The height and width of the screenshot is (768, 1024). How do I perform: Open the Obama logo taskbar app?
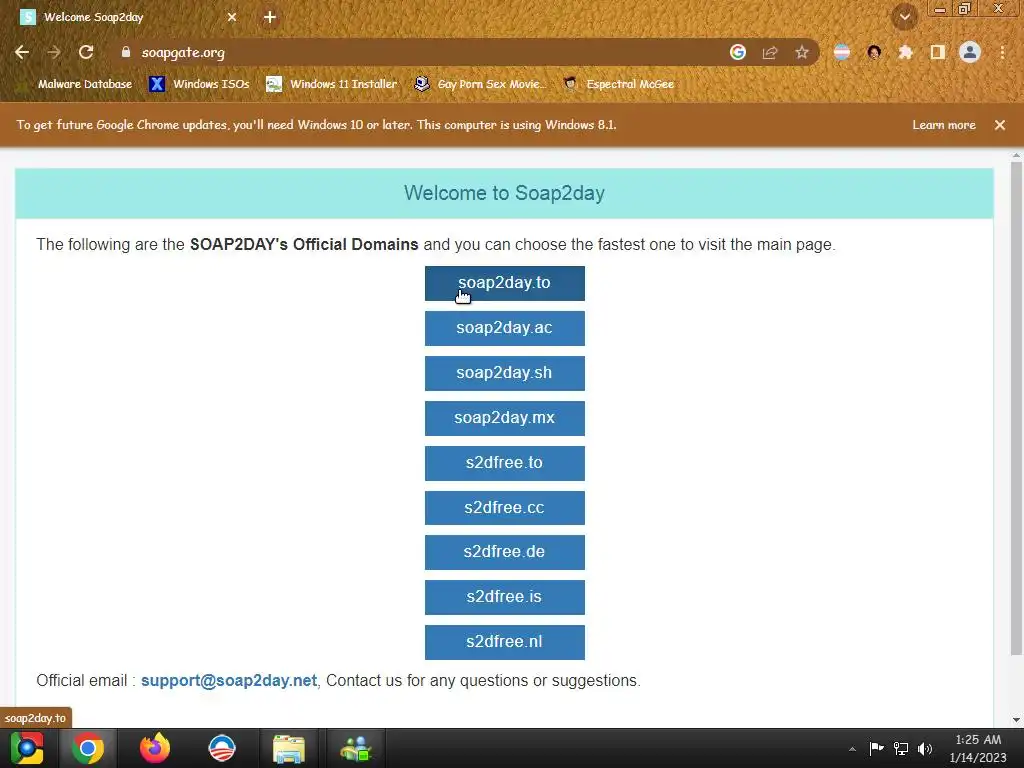coord(222,748)
